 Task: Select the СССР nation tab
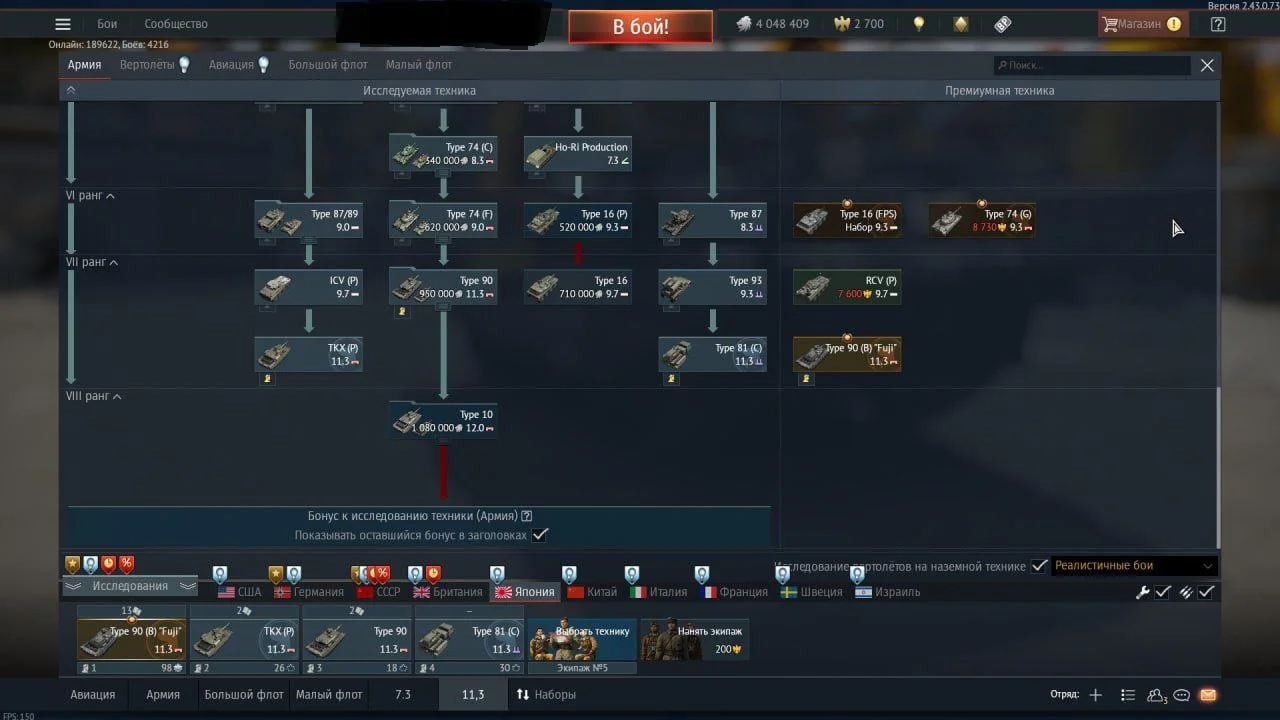(x=378, y=592)
